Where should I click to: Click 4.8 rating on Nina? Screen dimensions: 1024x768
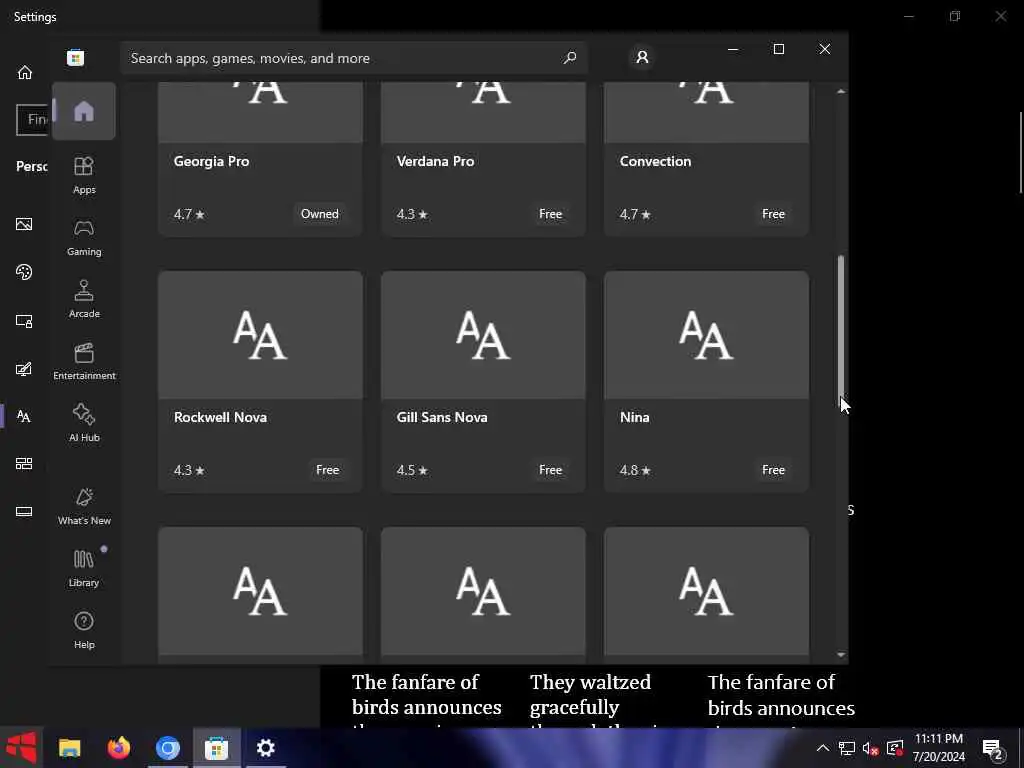coord(635,470)
